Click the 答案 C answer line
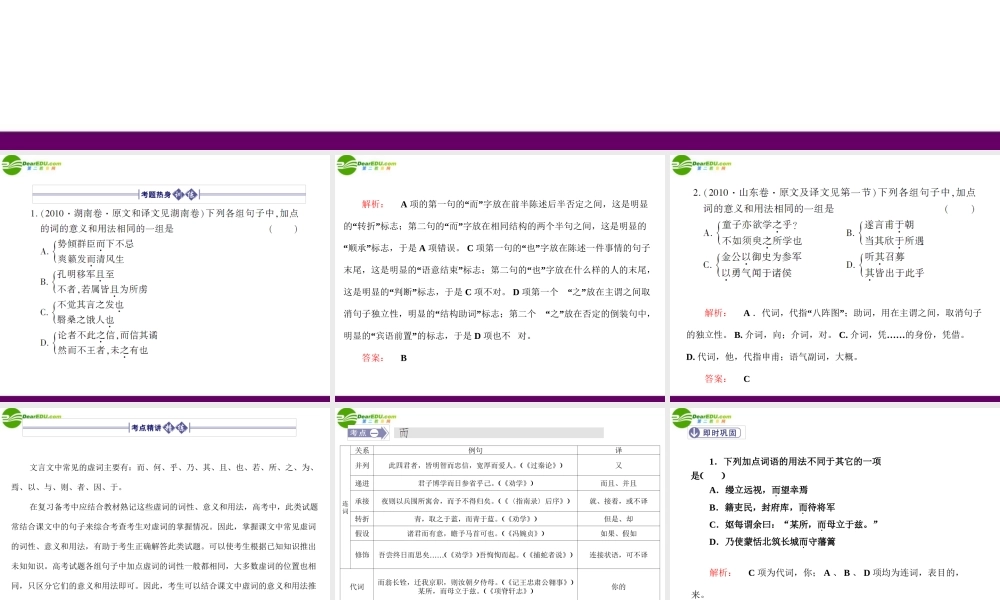1000x600 pixels. [x=727, y=379]
